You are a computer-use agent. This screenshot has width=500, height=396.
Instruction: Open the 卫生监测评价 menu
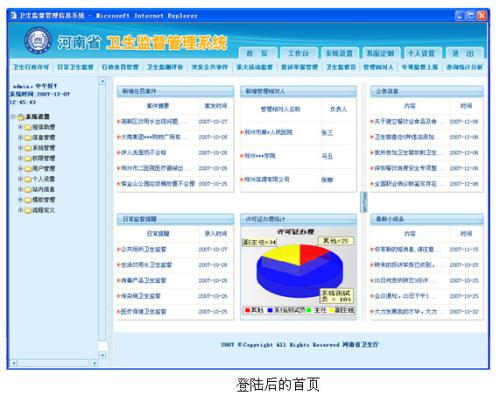click(x=165, y=67)
